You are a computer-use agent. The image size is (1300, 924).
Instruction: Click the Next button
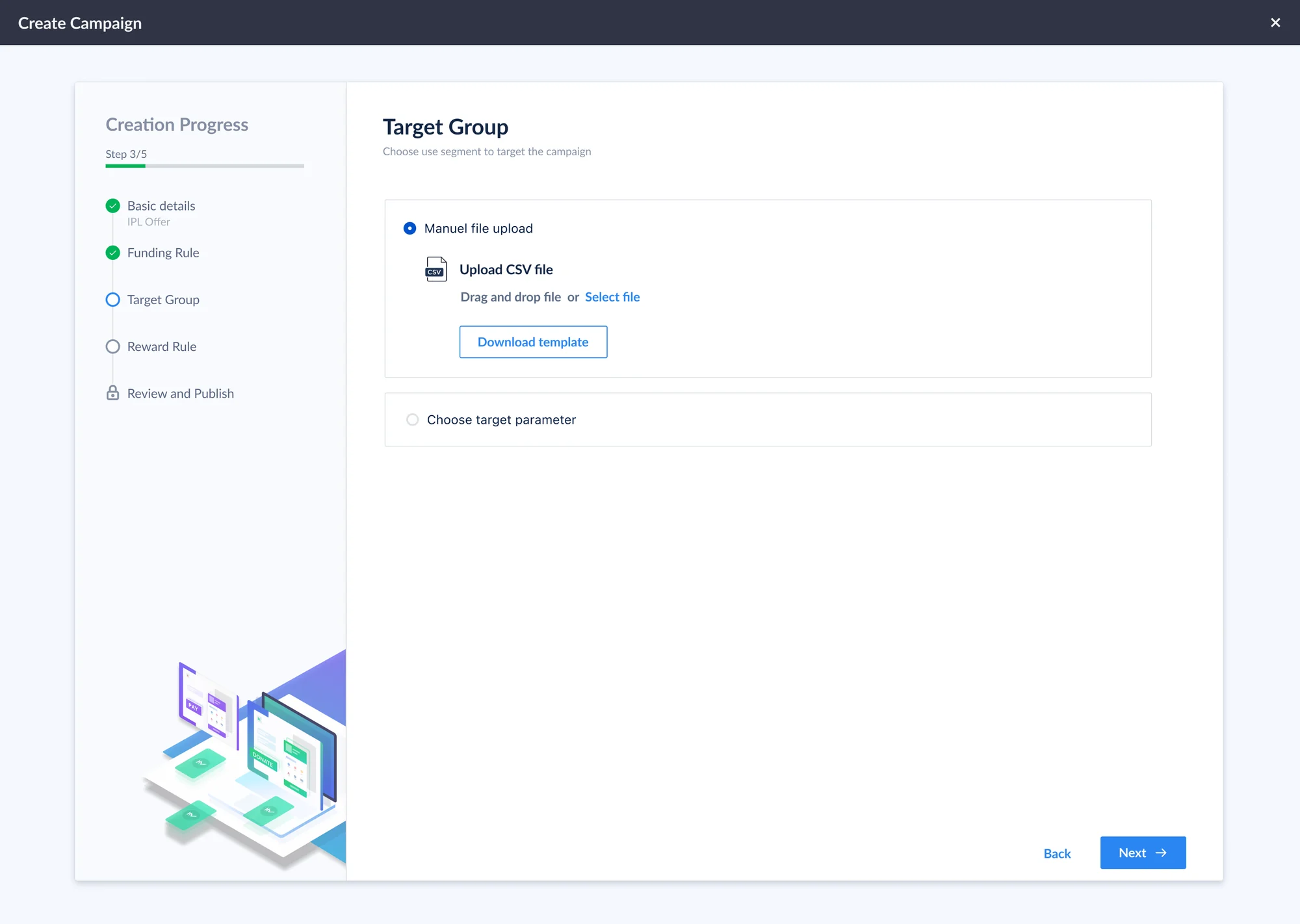point(1143,853)
